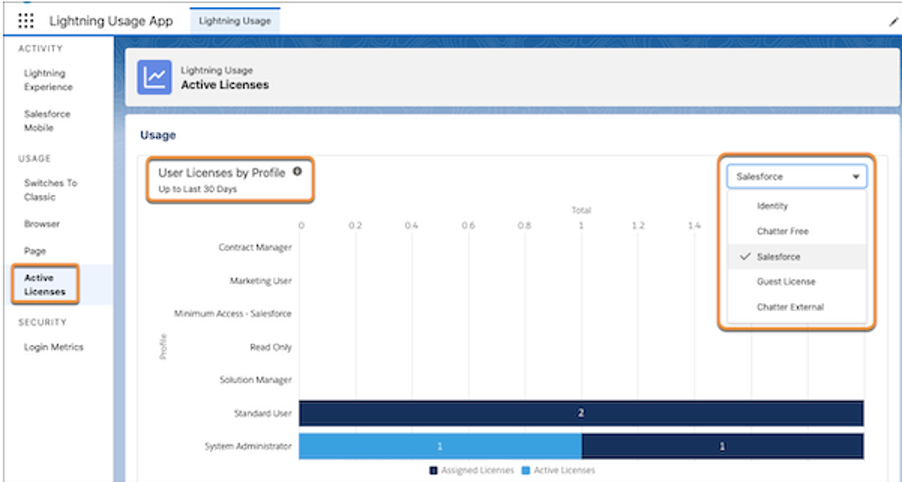The width and height of the screenshot is (902, 482).
Task: Click the Usage section heading
Action: (x=158, y=135)
